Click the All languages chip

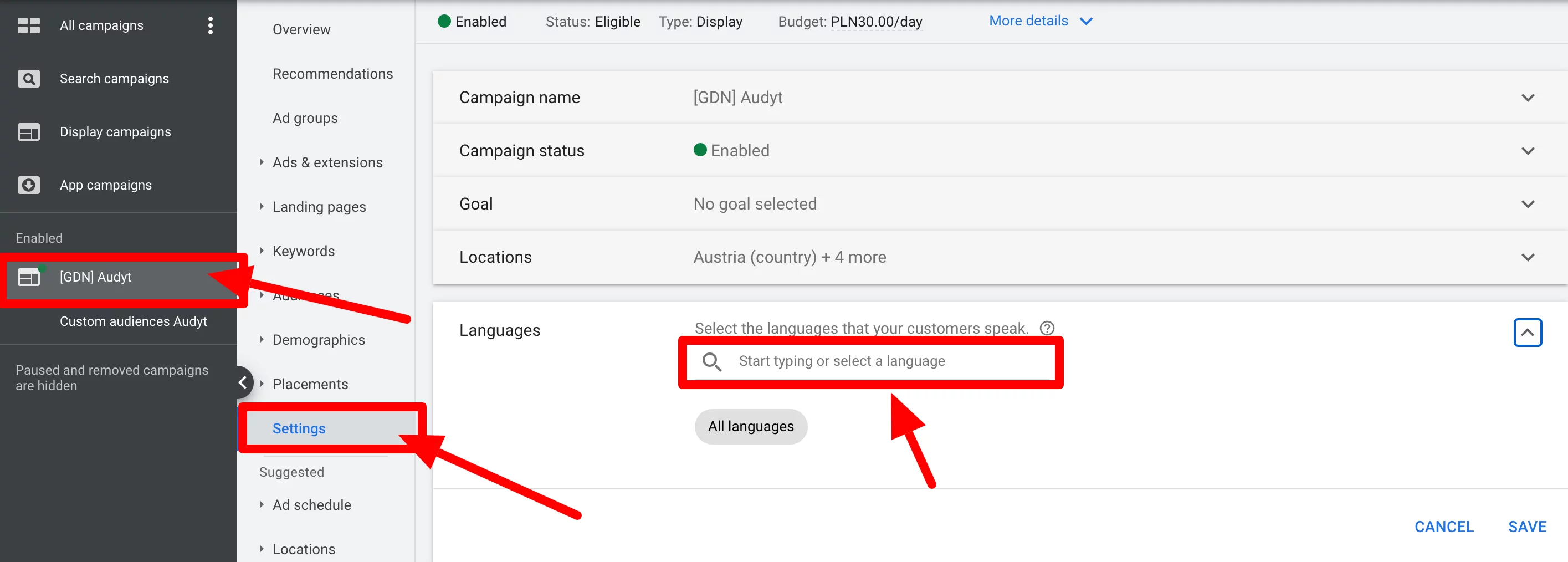[x=751, y=426]
